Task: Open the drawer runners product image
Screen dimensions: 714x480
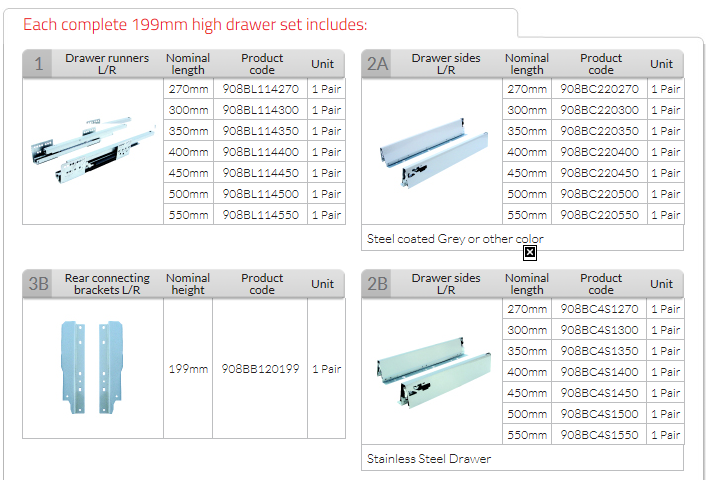Action: 93,142
